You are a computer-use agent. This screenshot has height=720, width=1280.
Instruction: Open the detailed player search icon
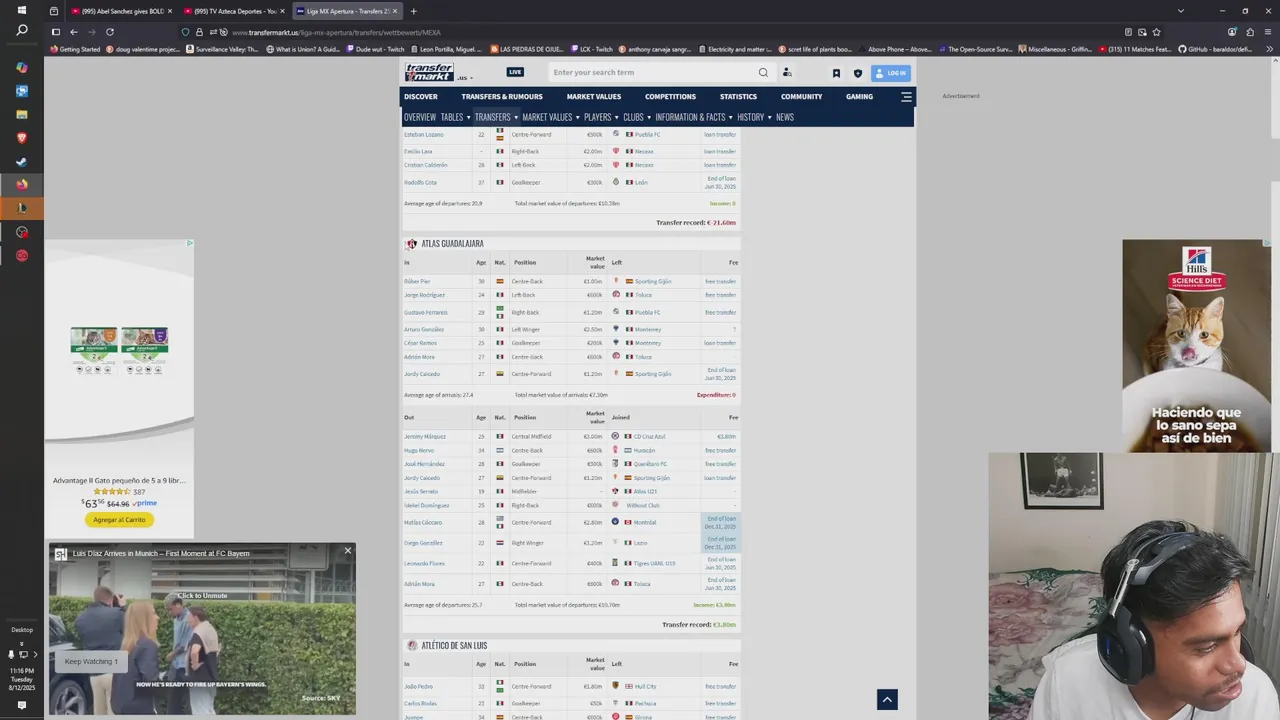pyautogui.click(x=787, y=72)
